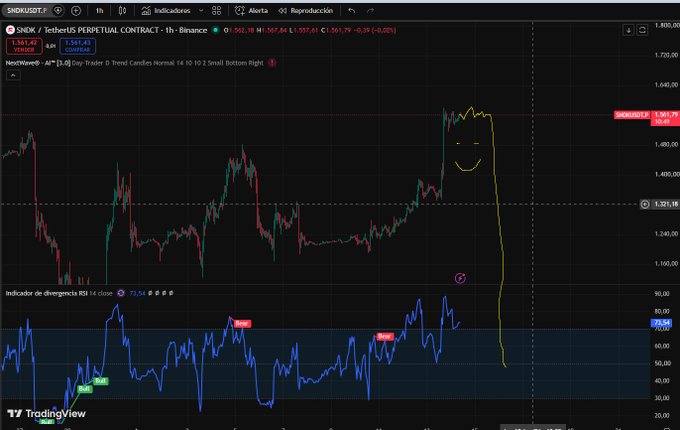Click the red SNDKUSDT.P price line label
Image resolution: width=680 pixels, height=430 pixels.
click(x=632, y=115)
